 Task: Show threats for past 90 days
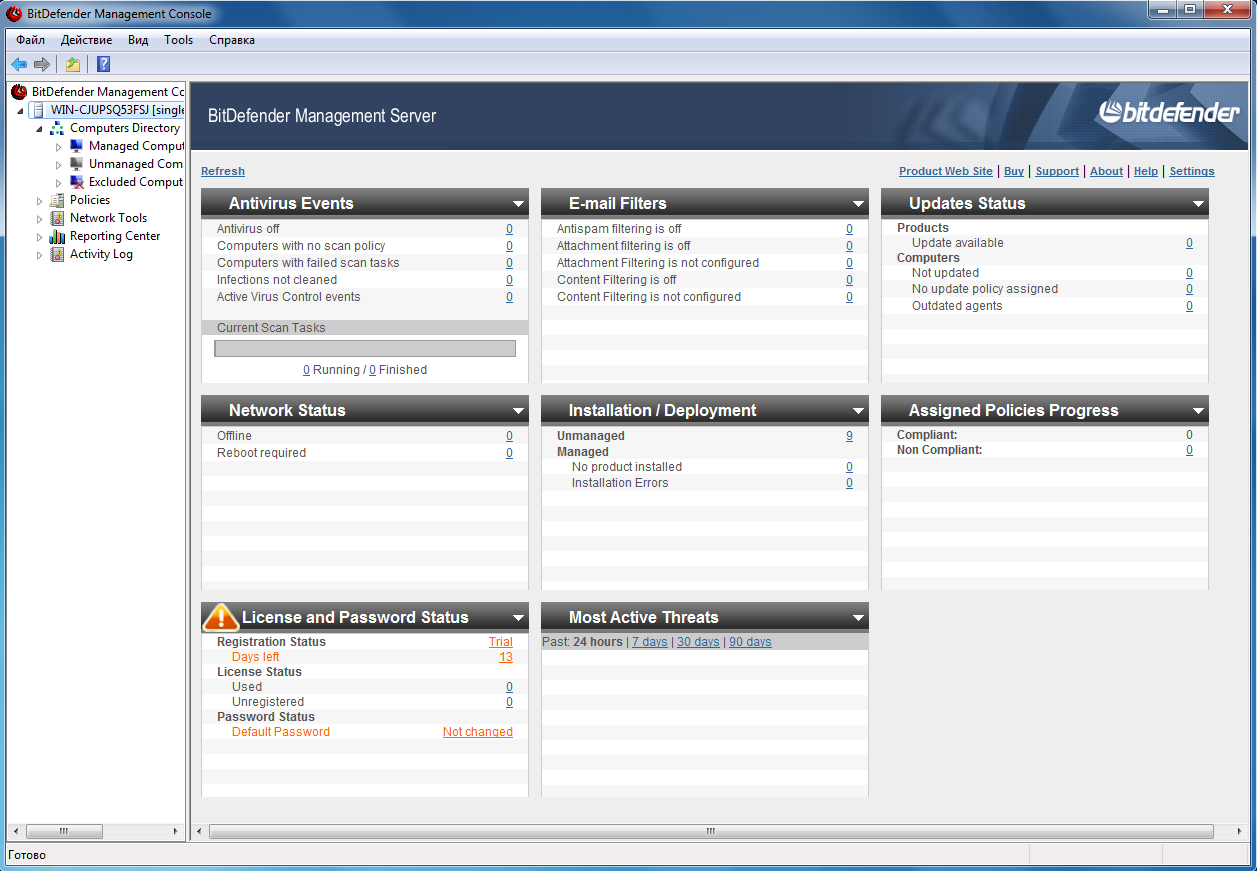[x=750, y=642]
